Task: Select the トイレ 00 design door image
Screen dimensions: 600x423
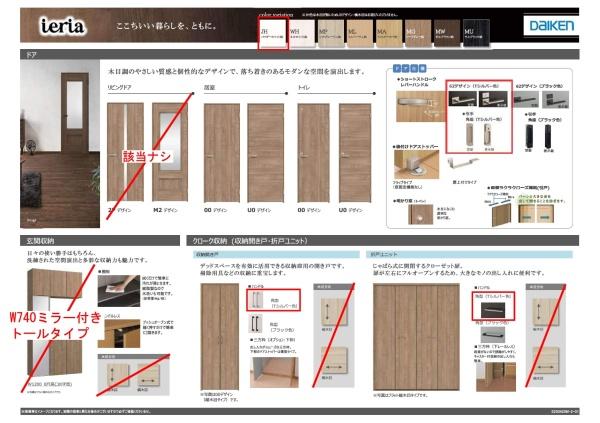Action: 313,153
